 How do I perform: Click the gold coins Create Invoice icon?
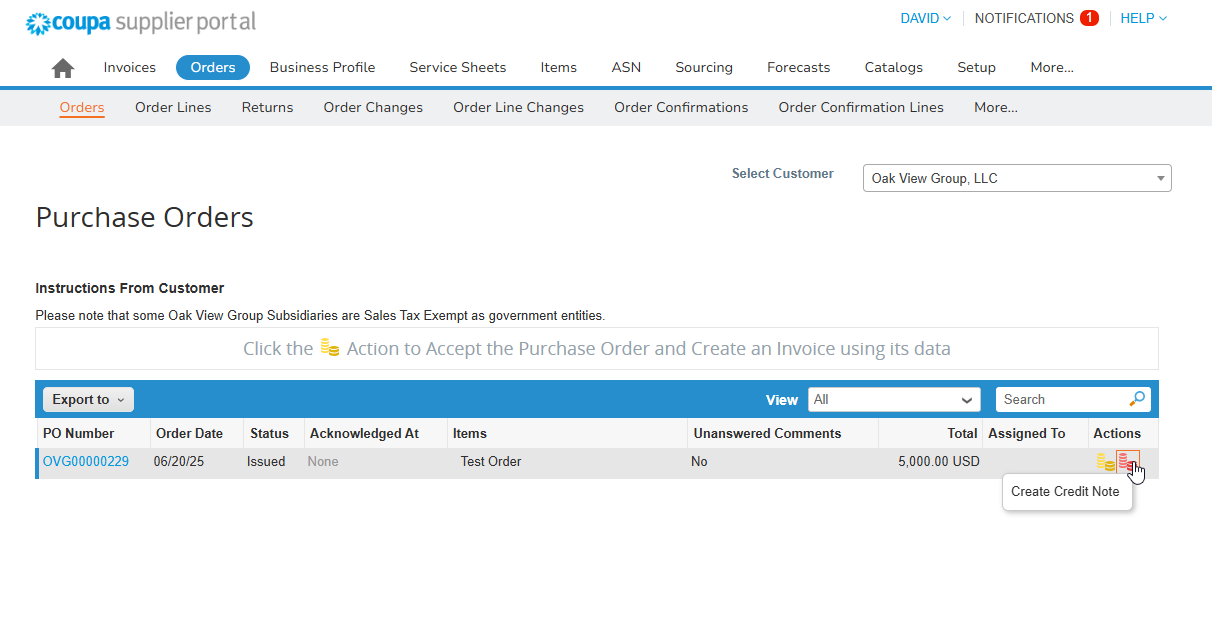1105,462
